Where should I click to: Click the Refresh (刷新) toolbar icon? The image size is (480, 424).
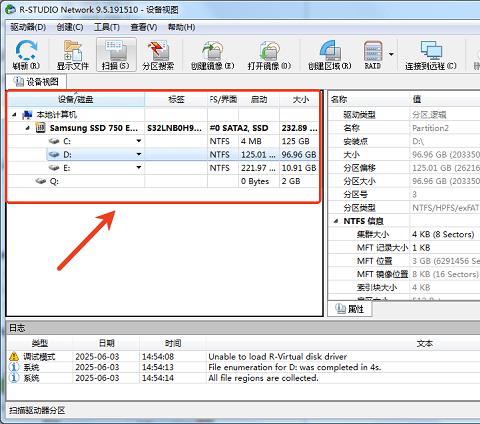pyautogui.click(x=26, y=55)
